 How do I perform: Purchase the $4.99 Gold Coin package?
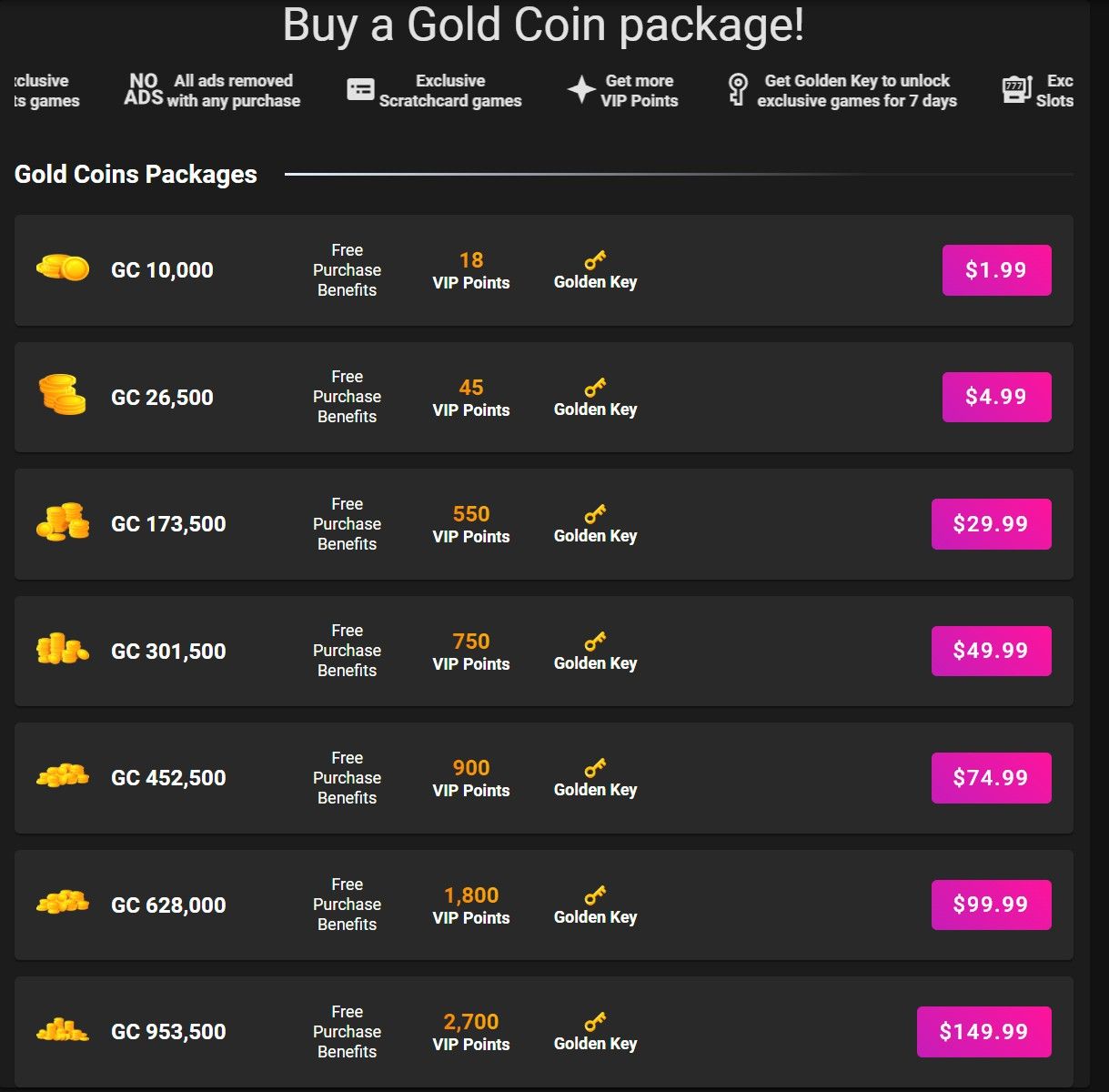coord(996,397)
